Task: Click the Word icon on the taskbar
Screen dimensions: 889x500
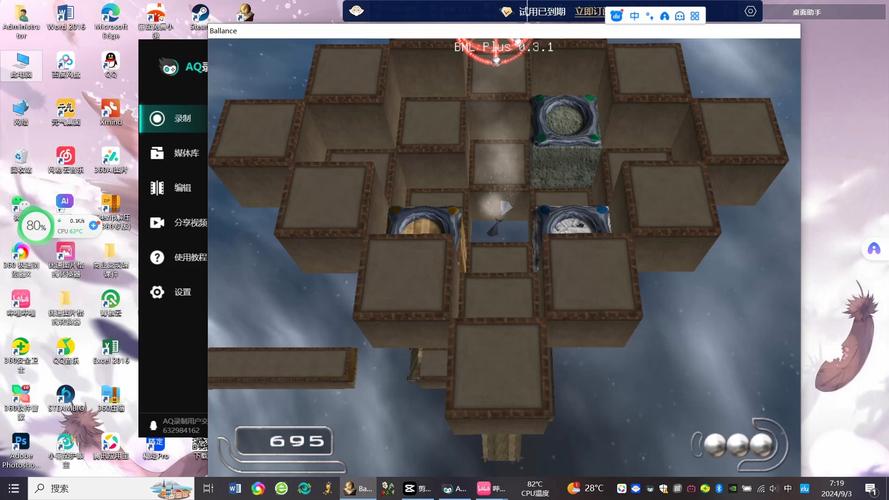Action: pyautogui.click(x=235, y=488)
